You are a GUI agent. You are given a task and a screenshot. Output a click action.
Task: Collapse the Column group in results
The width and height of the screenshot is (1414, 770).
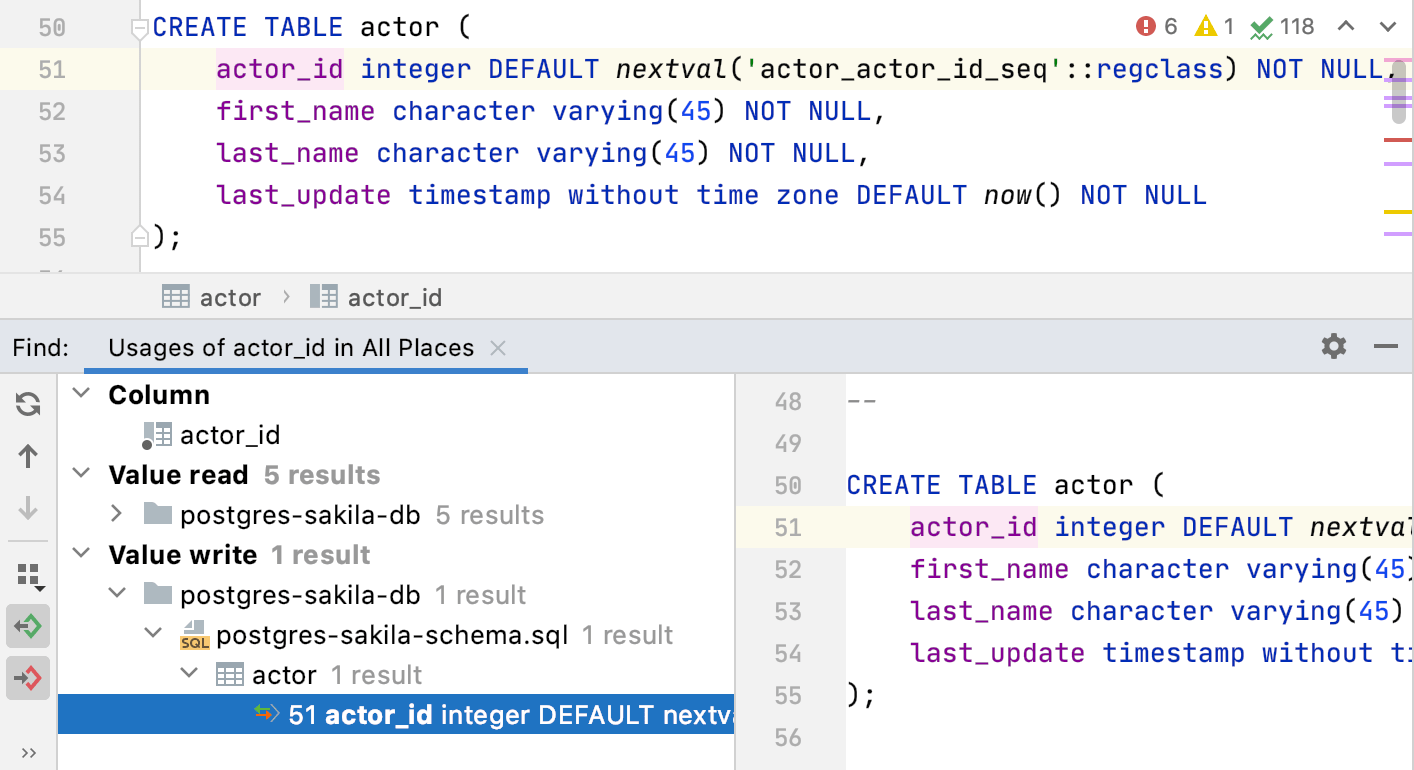(x=83, y=395)
